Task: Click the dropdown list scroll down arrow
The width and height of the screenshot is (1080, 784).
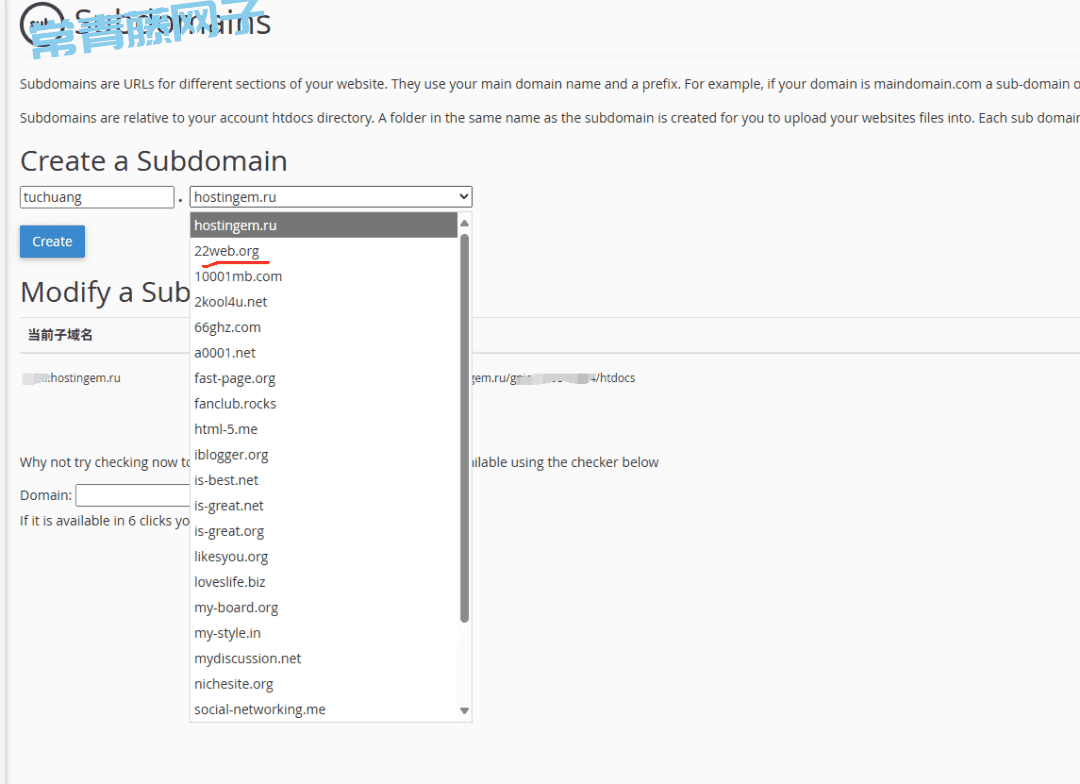Action: pos(464,710)
